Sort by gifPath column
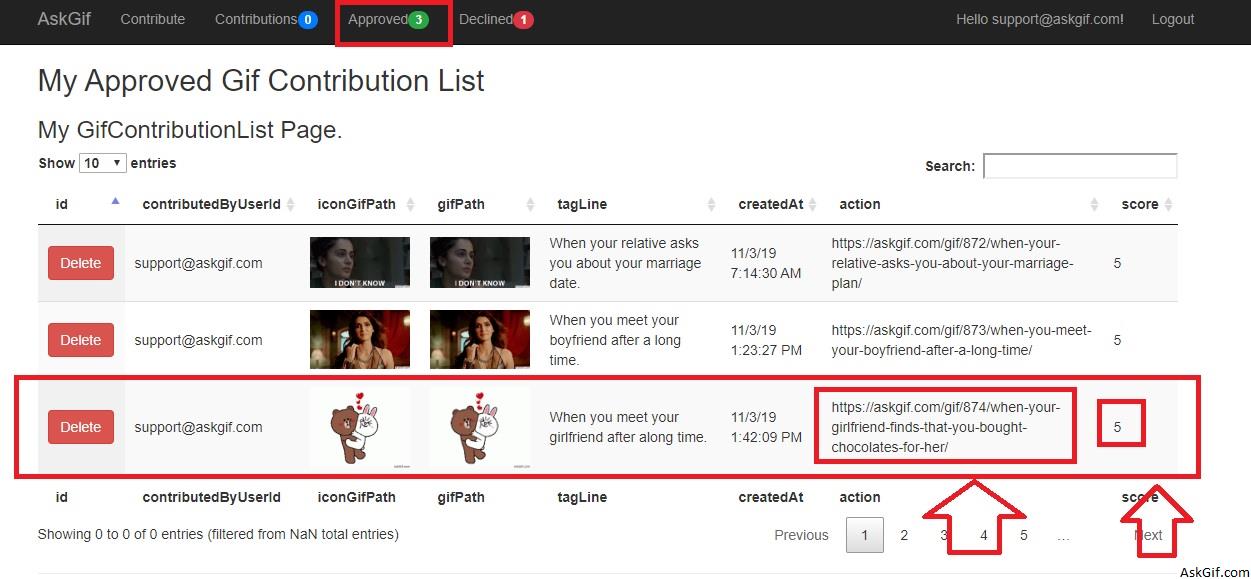This screenshot has width=1251, height=579. click(480, 204)
